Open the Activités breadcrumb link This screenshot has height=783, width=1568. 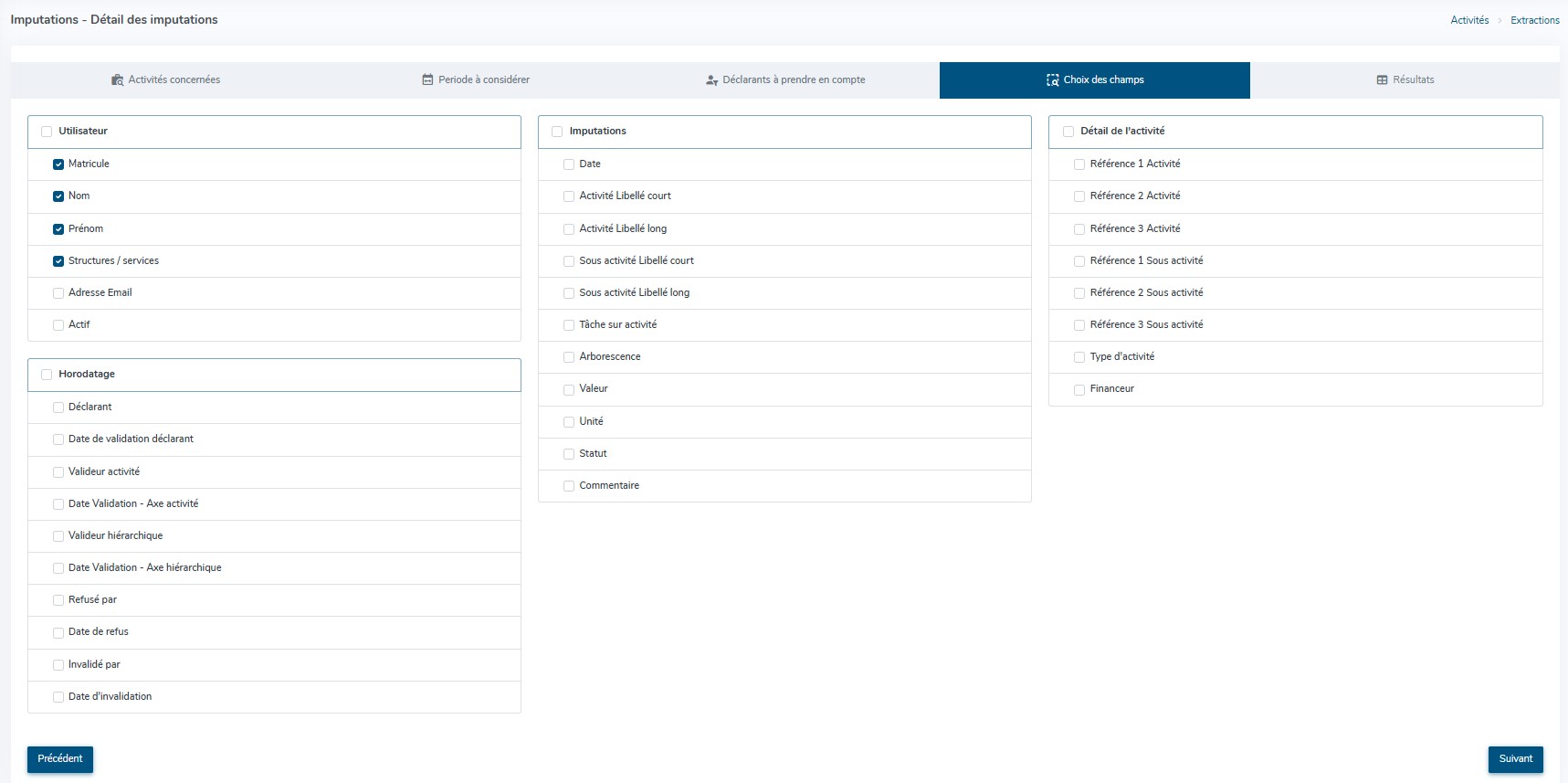click(x=1469, y=20)
